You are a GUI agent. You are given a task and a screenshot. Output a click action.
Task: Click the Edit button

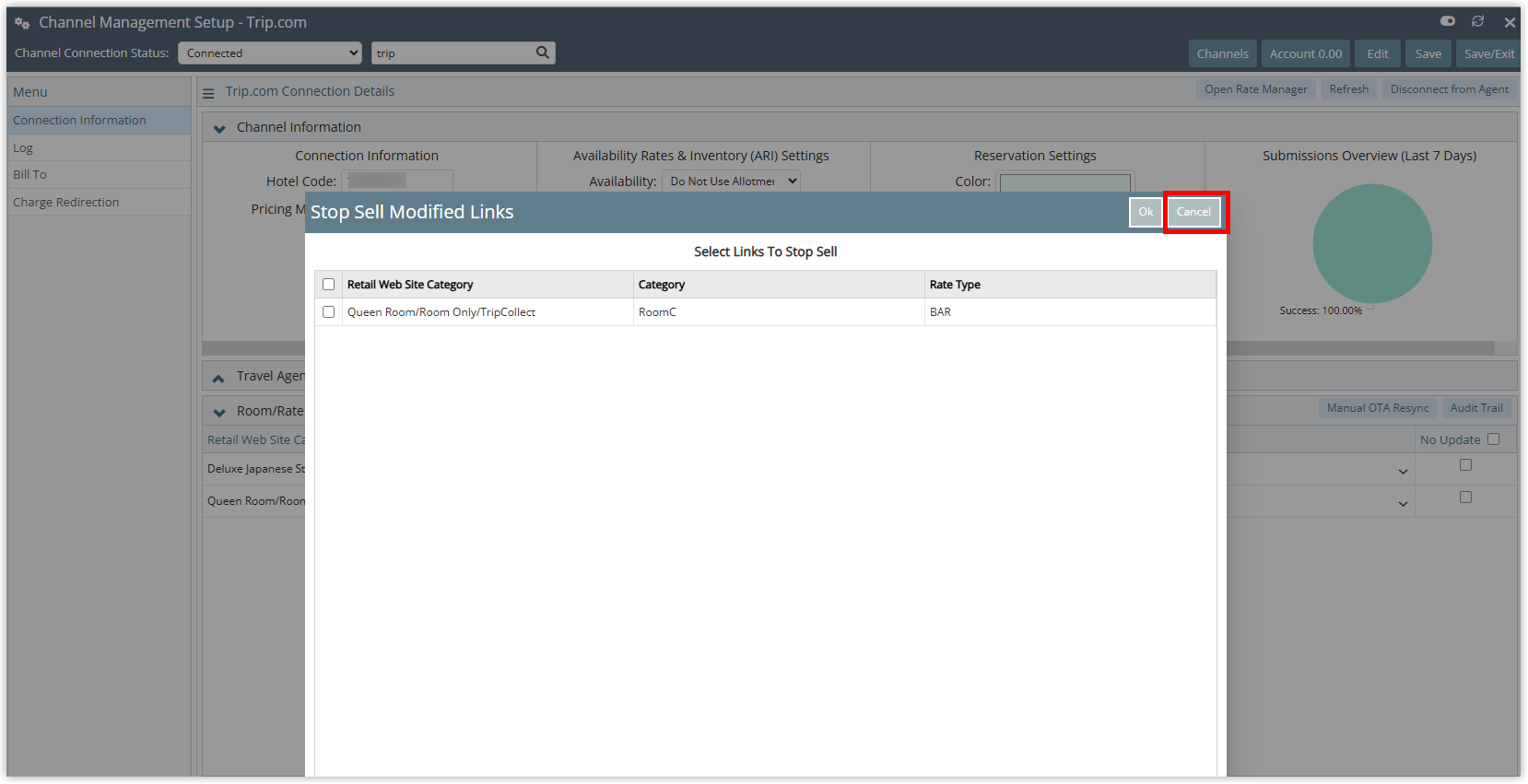pyautogui.click(x=1377, y=53)
